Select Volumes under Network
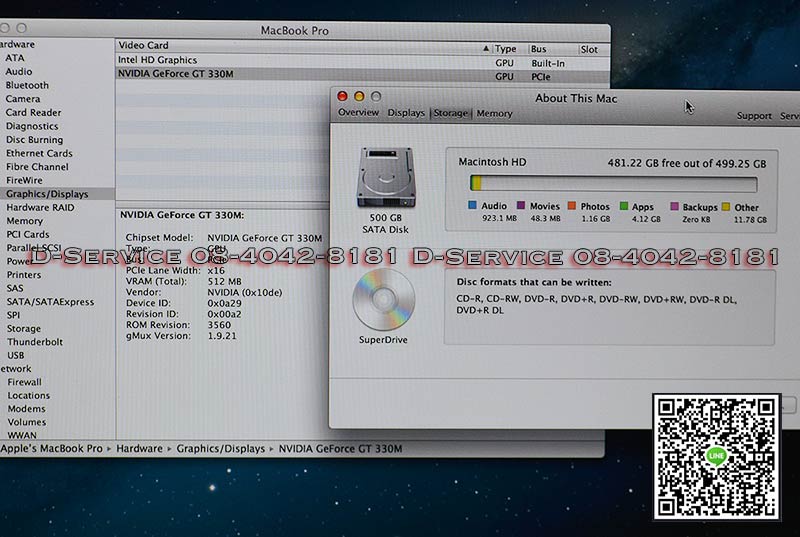Screen dimensions: 800x537 (27, 422)
